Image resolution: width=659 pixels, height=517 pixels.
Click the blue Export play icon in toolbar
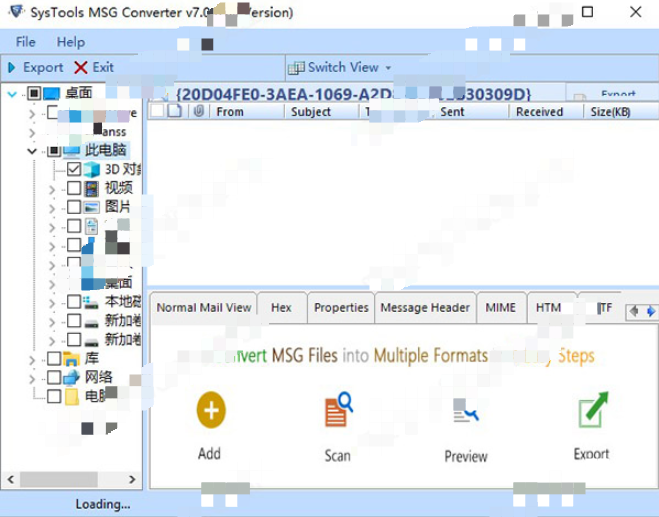12,67
